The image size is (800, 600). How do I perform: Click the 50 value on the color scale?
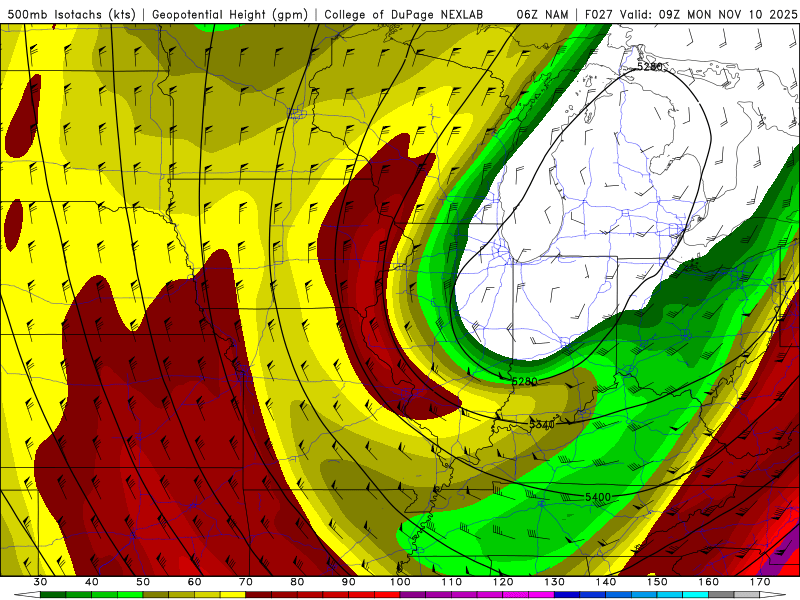tap(143, 582)
